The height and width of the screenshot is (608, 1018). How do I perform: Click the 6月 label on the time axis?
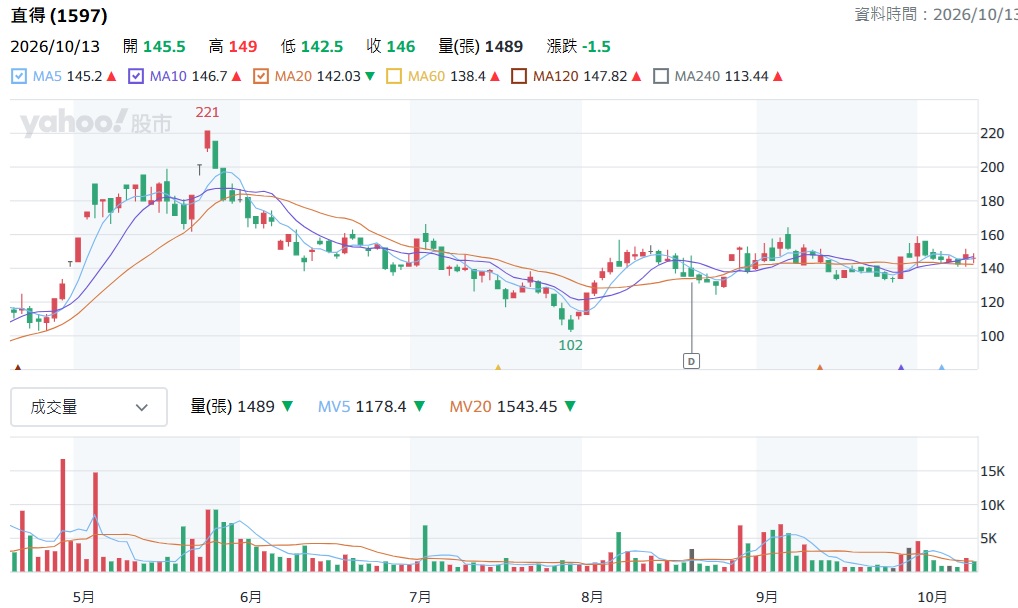coord(251,597)
